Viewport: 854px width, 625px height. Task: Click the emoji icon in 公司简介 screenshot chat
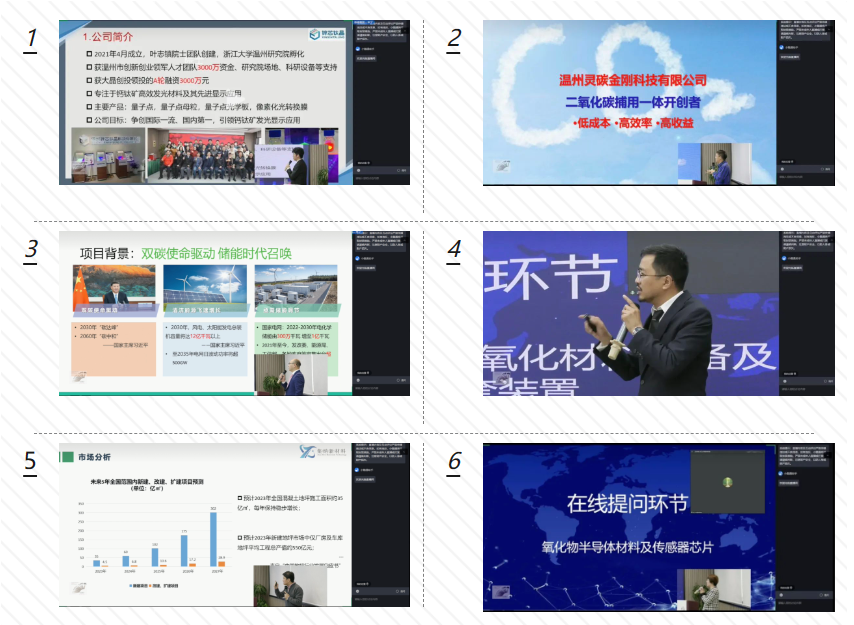(x=358, y=170)
